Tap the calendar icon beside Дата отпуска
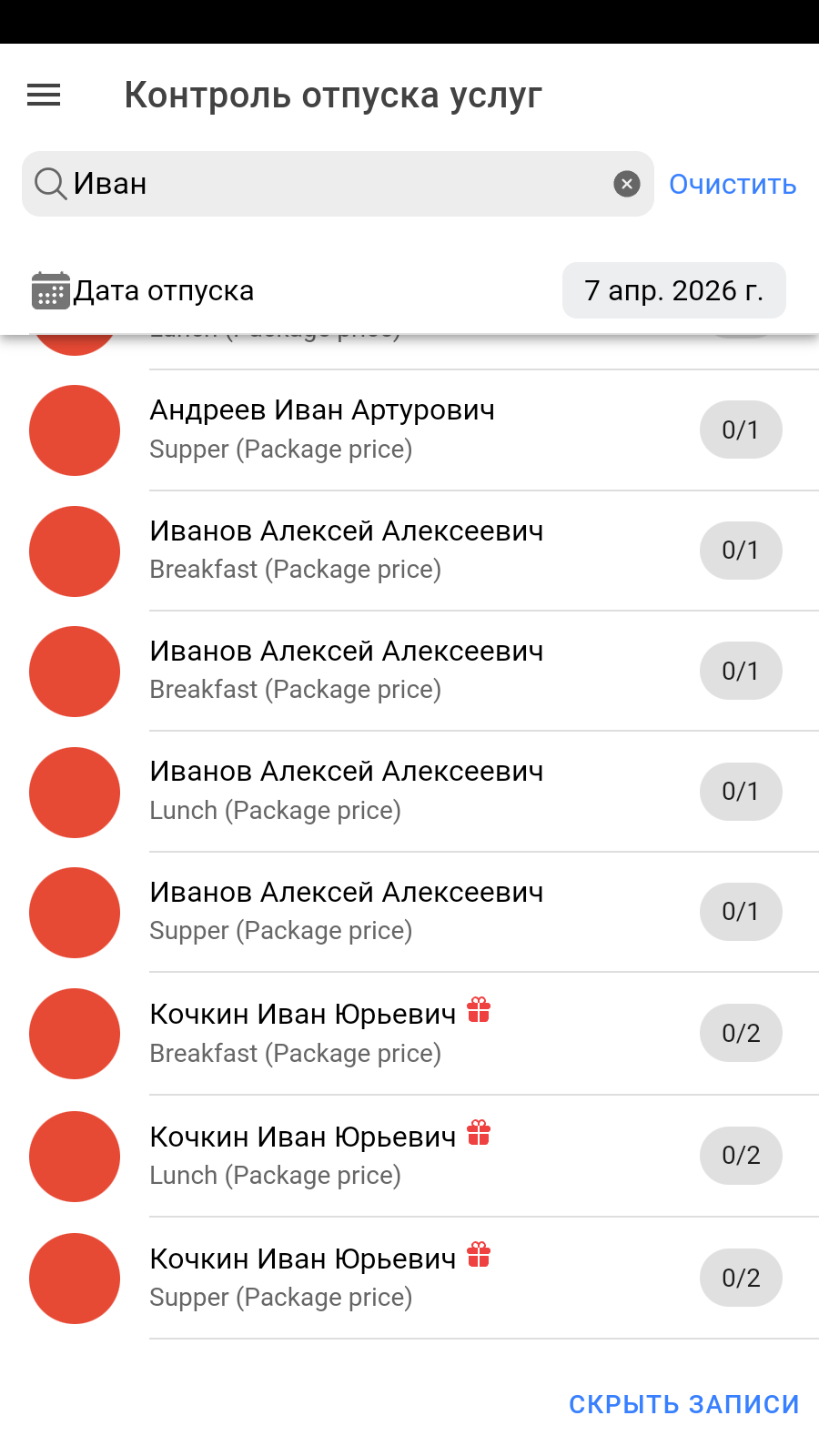The height and width of the screenshot is (1456, 819). 50,291
